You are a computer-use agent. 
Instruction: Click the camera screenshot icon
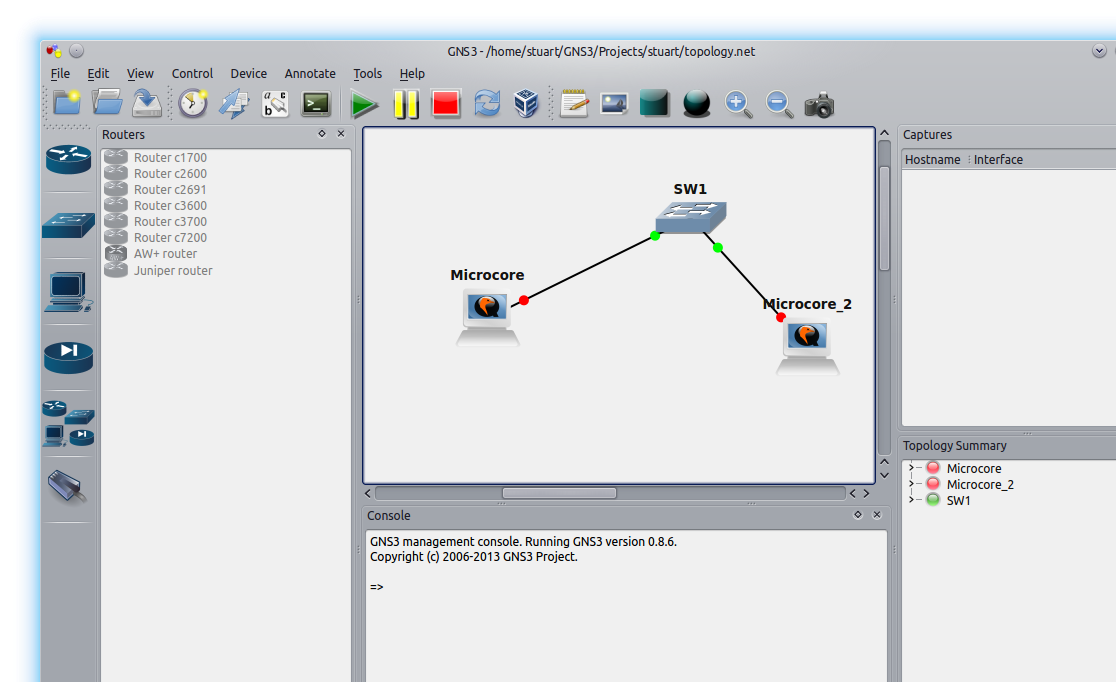point(819,104)
